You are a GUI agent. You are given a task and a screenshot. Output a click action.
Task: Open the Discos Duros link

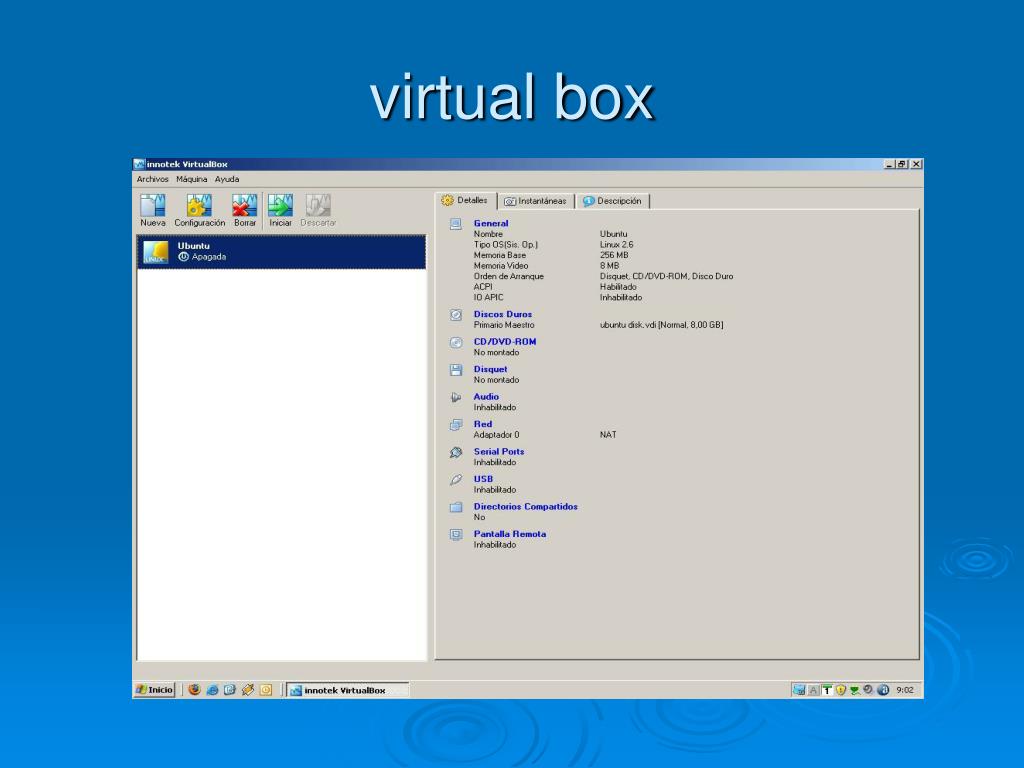pyautogui.click(x=503, y=314)
